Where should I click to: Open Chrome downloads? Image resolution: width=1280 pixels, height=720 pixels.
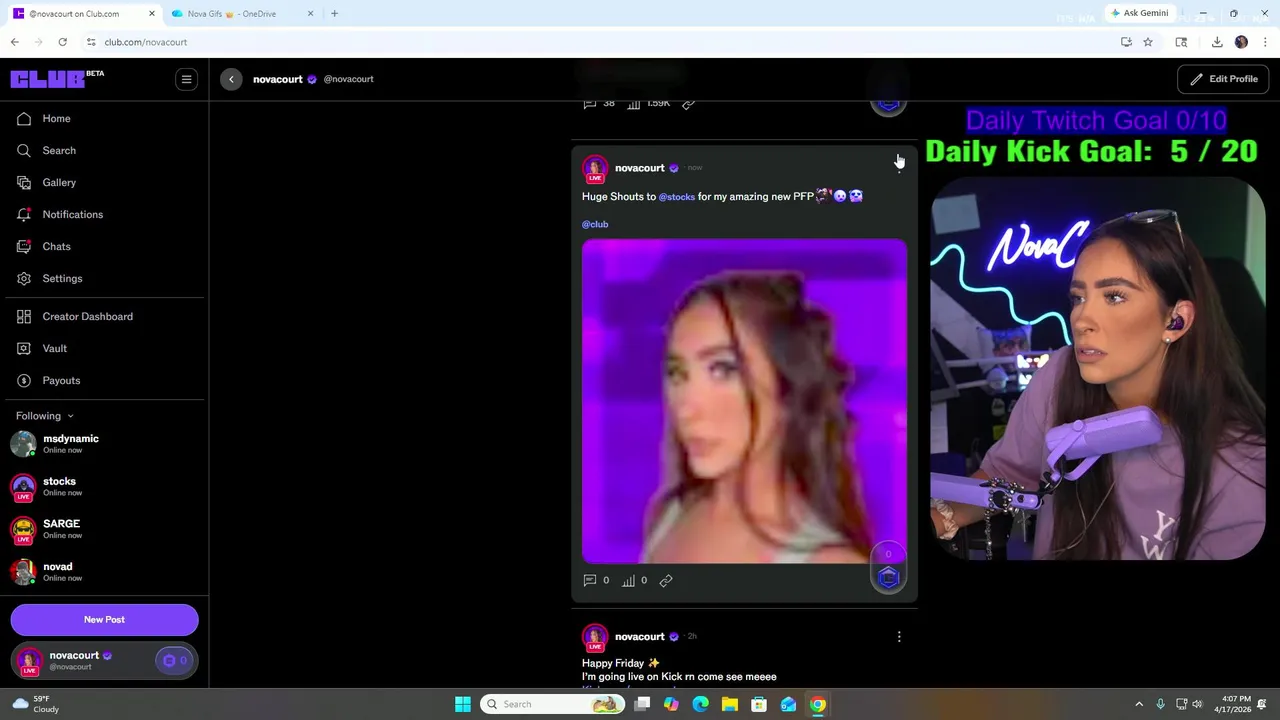1217,42
